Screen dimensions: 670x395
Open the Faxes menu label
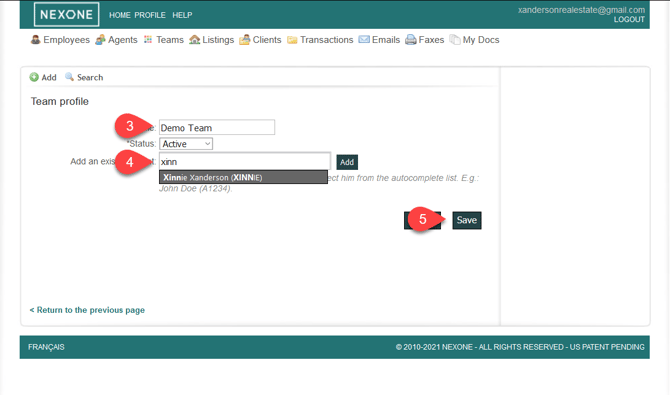tap(431, 40)
